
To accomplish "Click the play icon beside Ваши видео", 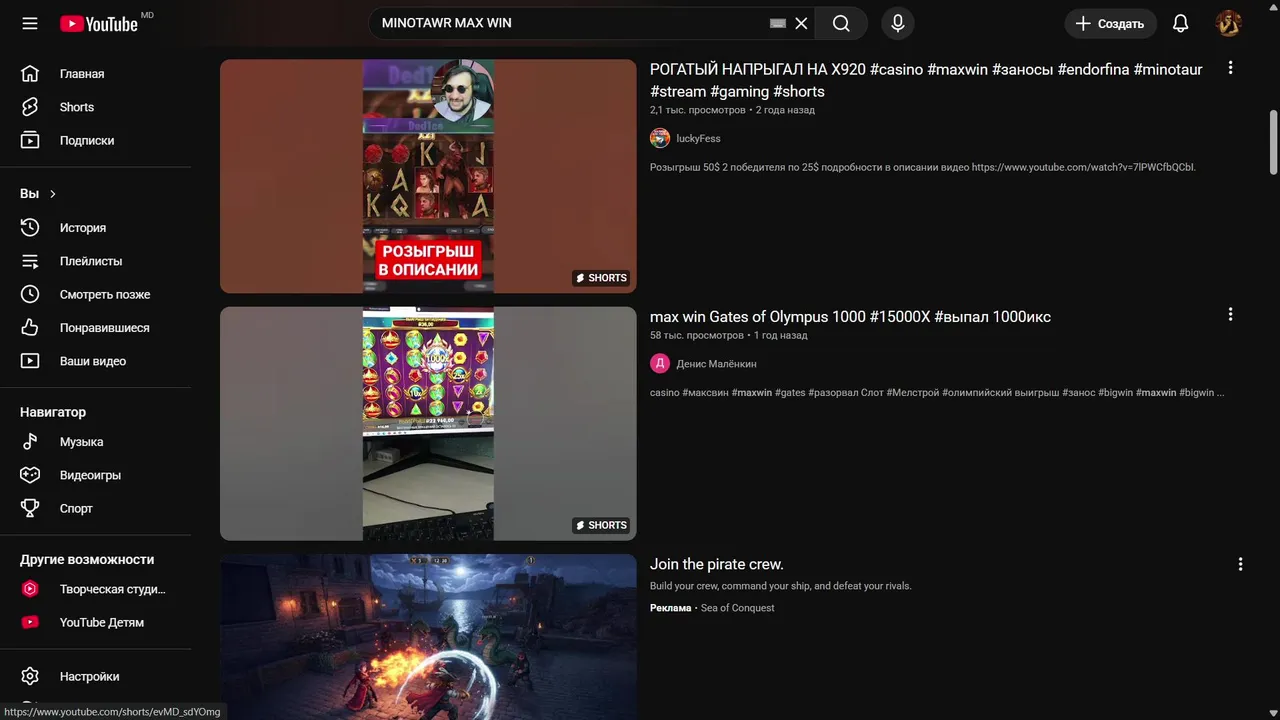I will [x=30, y=361].
